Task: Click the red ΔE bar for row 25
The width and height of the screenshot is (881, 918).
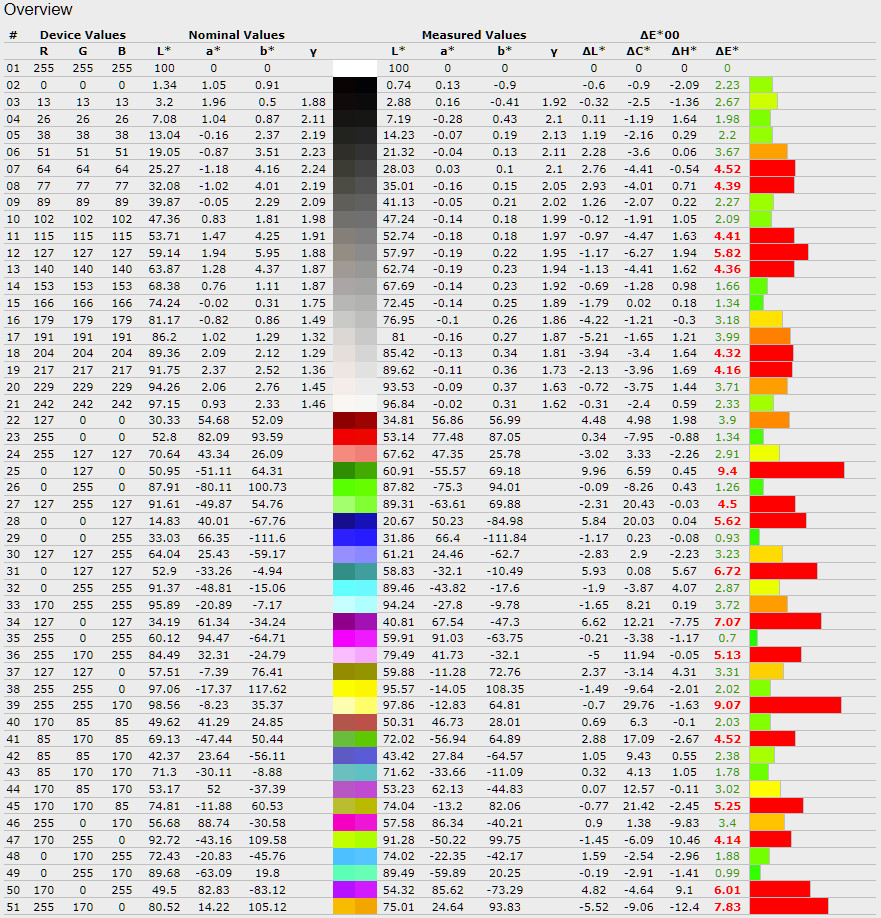Action: tap(796, 470)
